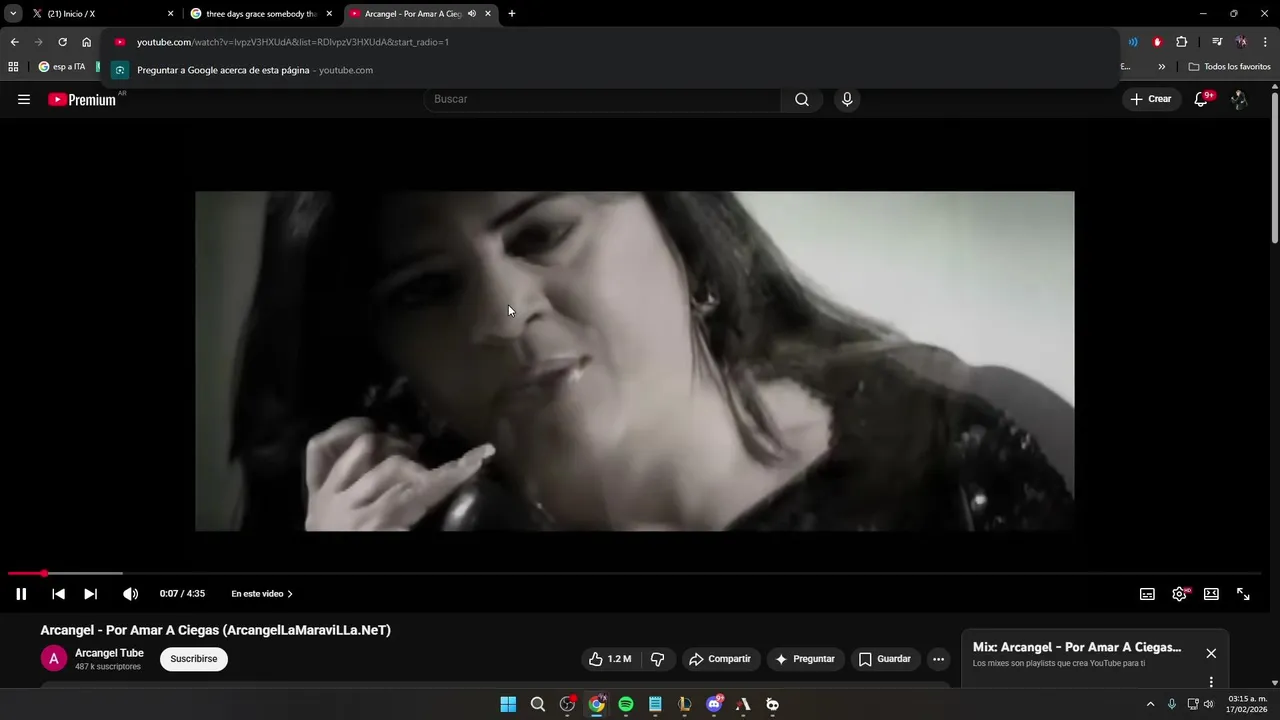Reload the page
Image resolution: width=1280 pixels, height=720 pixels.
62,42
